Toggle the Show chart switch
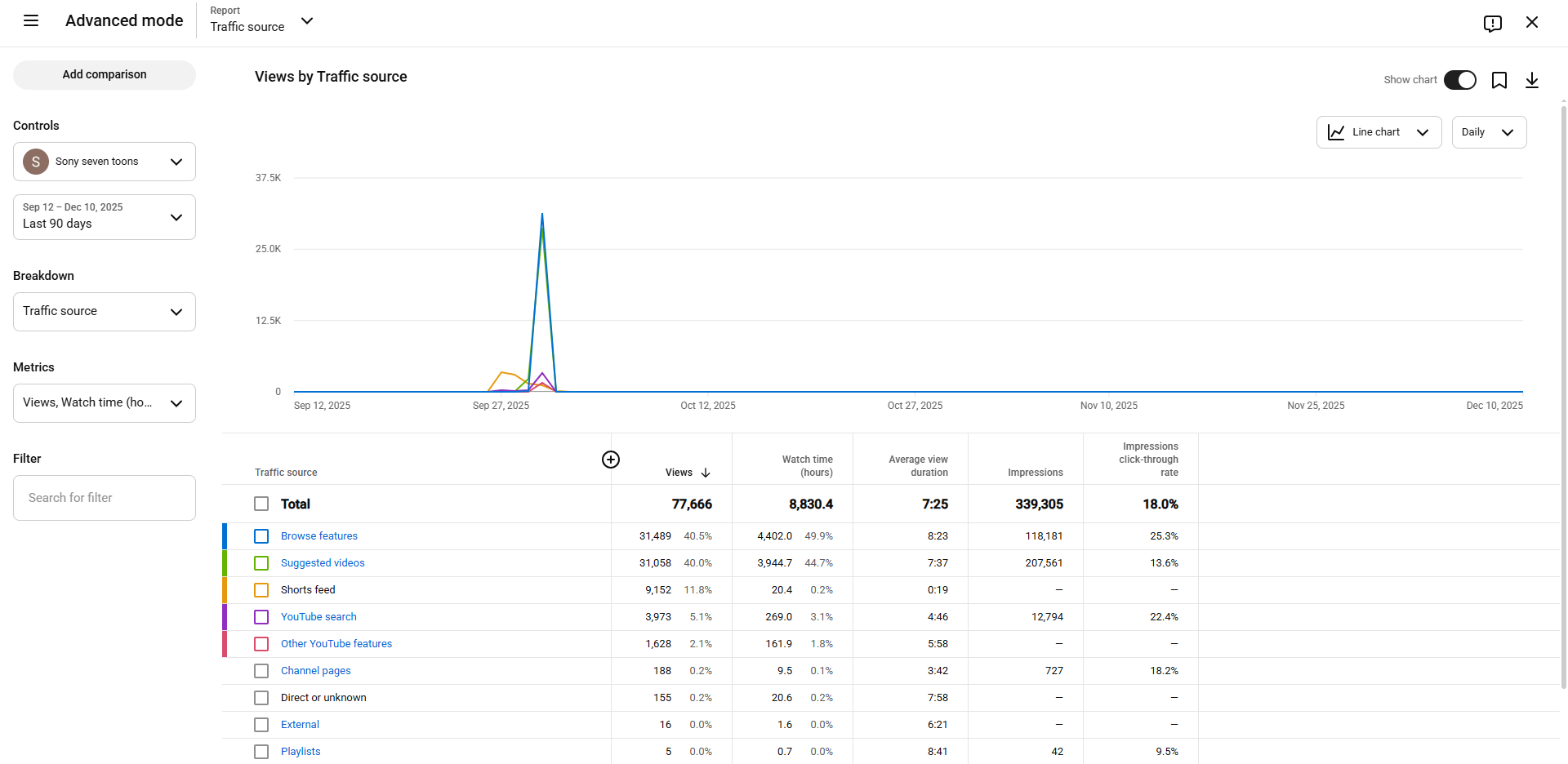Screen dimensions: 1568x764 pyautogui.click(x=1459, y=80)
